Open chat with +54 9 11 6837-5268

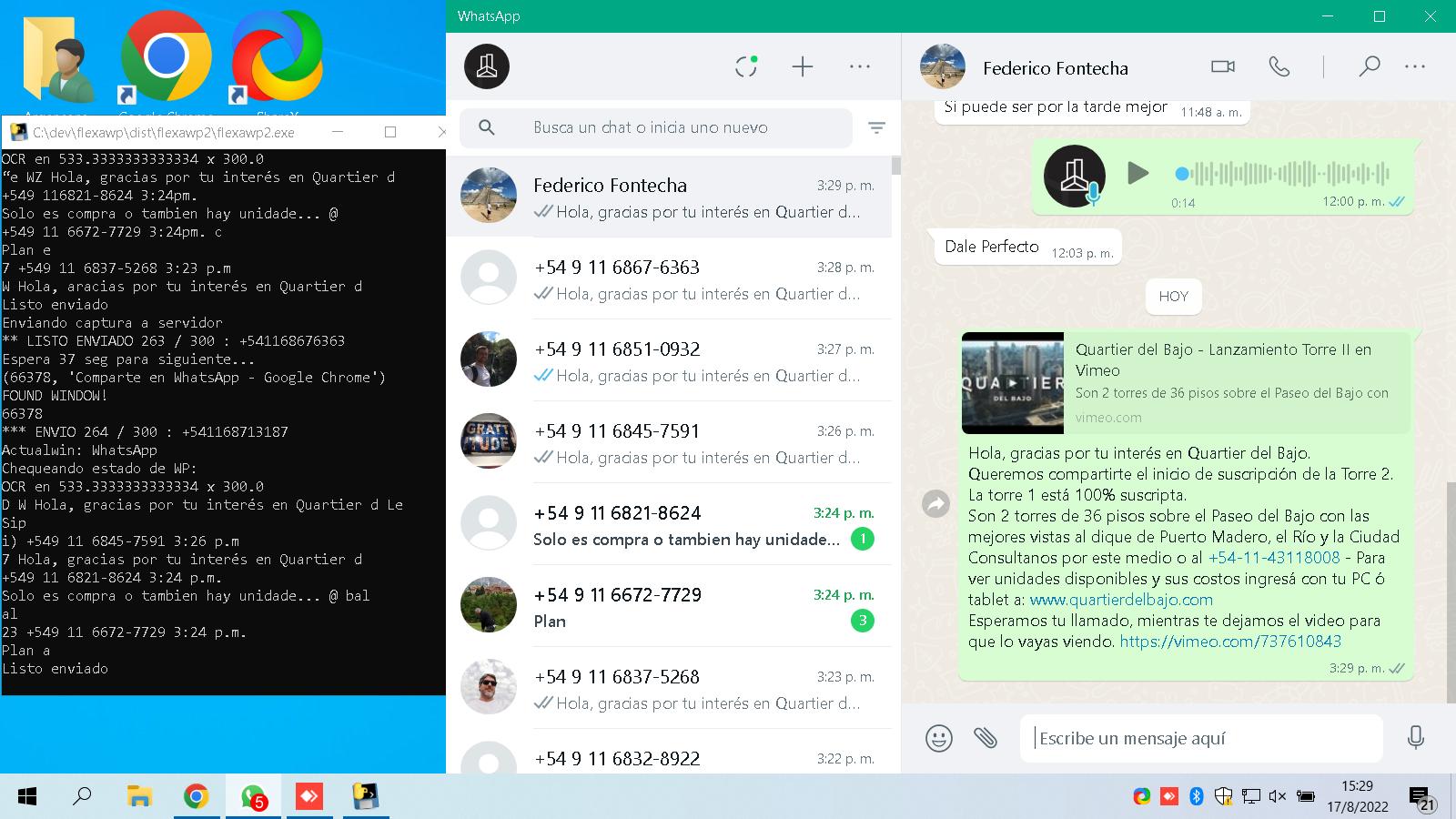[669, 688]
